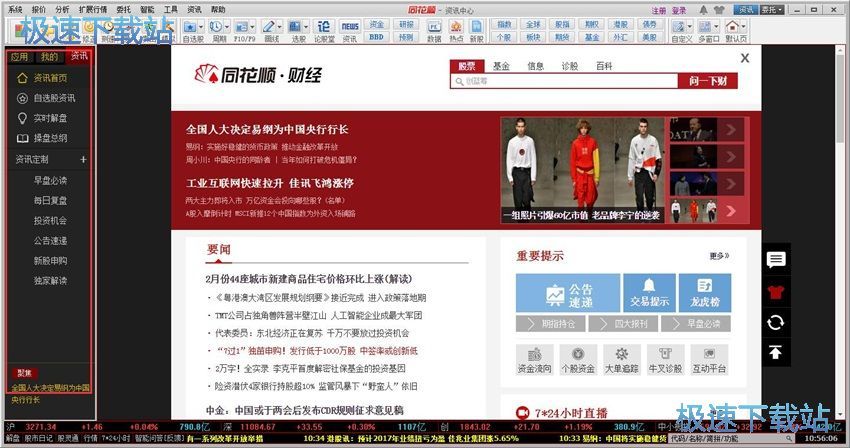Select the 画线 pencil drawing tool
This screenshot has height=448, width=850.
pyautogui.click(x=268, y=26)
